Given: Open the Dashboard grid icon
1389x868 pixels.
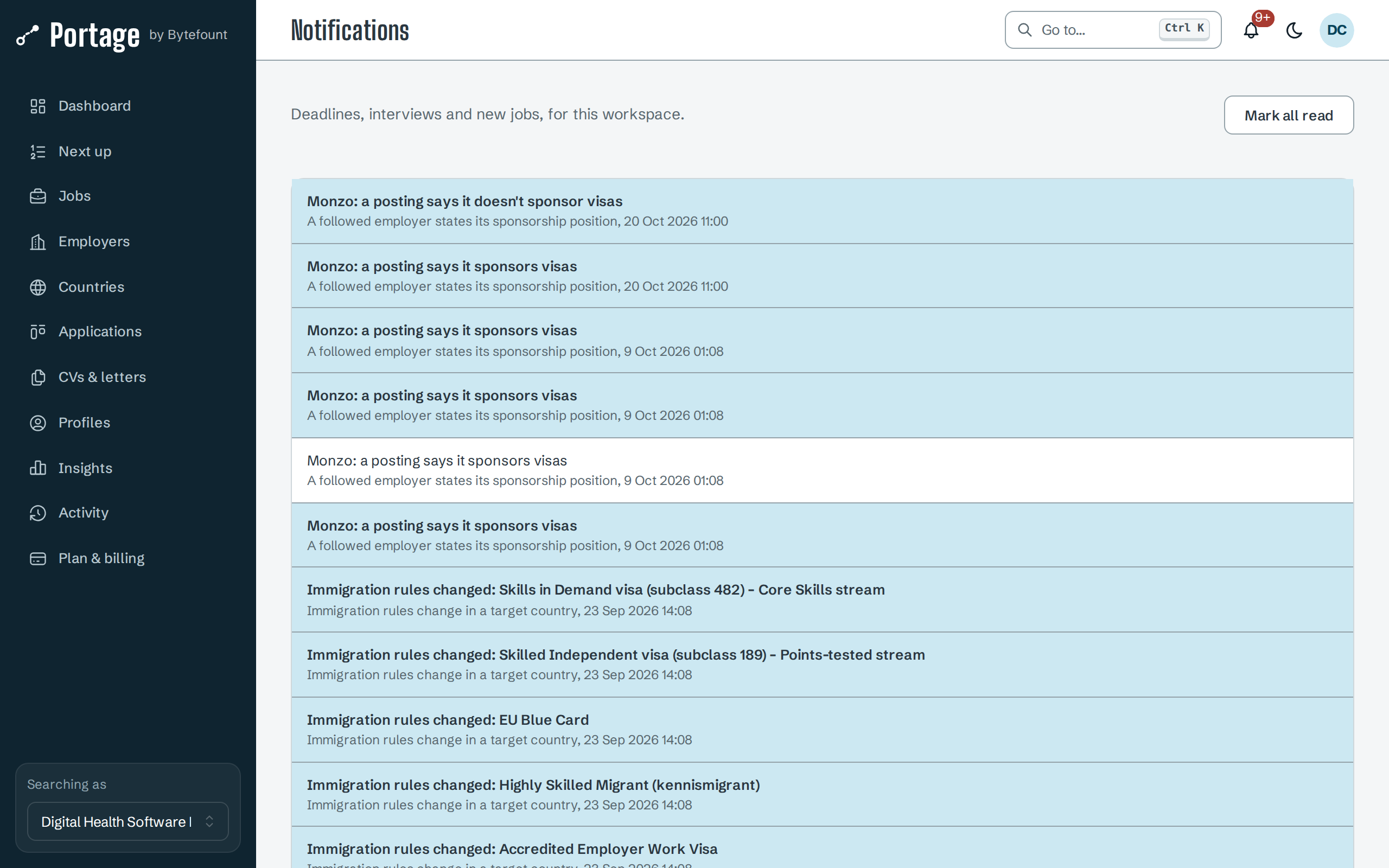Looking at the screenshot, I should [x=38, y=106].
